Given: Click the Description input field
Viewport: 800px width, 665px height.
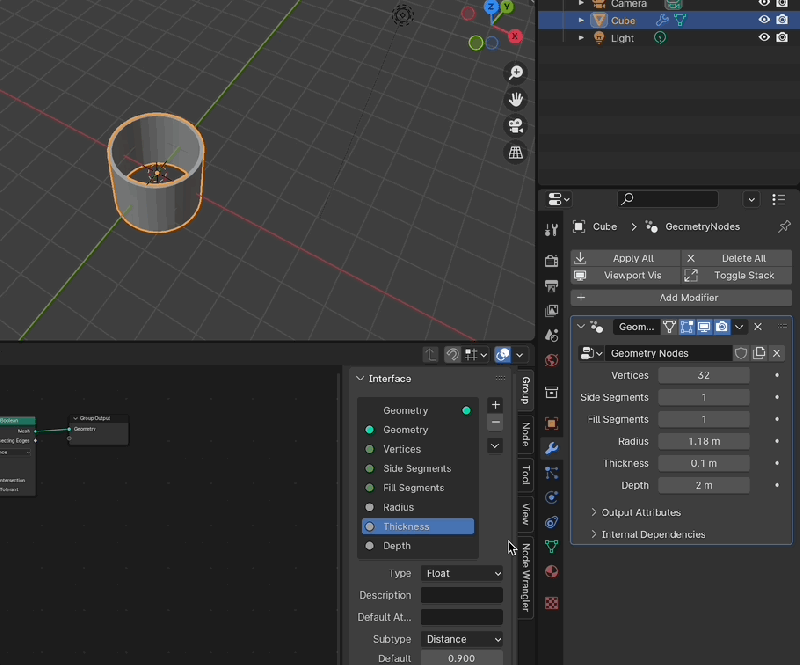Looking at the screenshot, I should coord(461,595).
